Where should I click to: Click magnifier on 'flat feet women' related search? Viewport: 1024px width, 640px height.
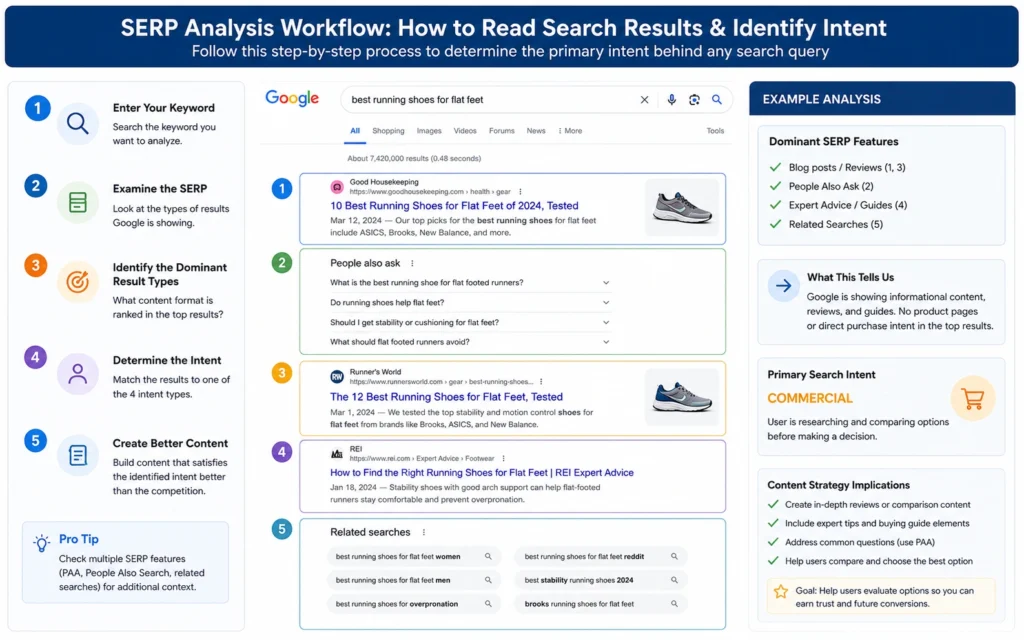488,557
